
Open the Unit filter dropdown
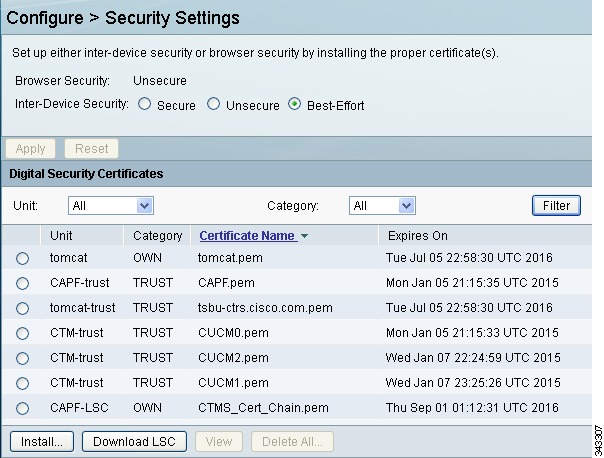point(111,205)
